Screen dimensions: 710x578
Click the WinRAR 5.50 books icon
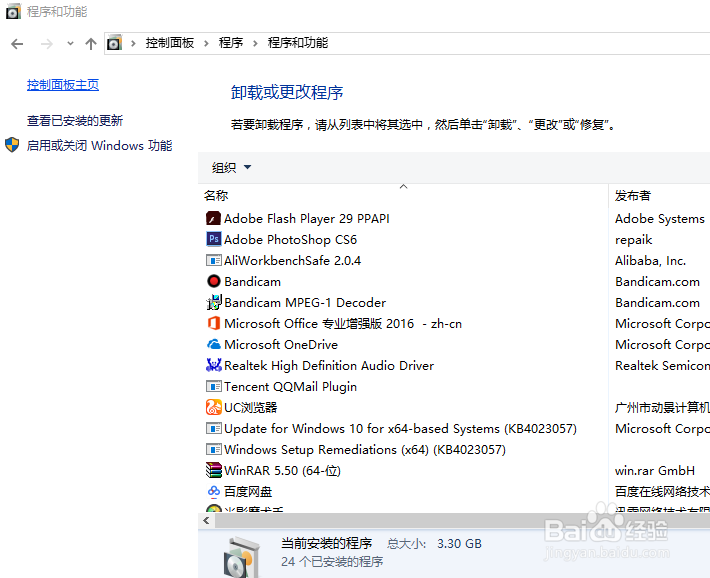tap(213, 470)
